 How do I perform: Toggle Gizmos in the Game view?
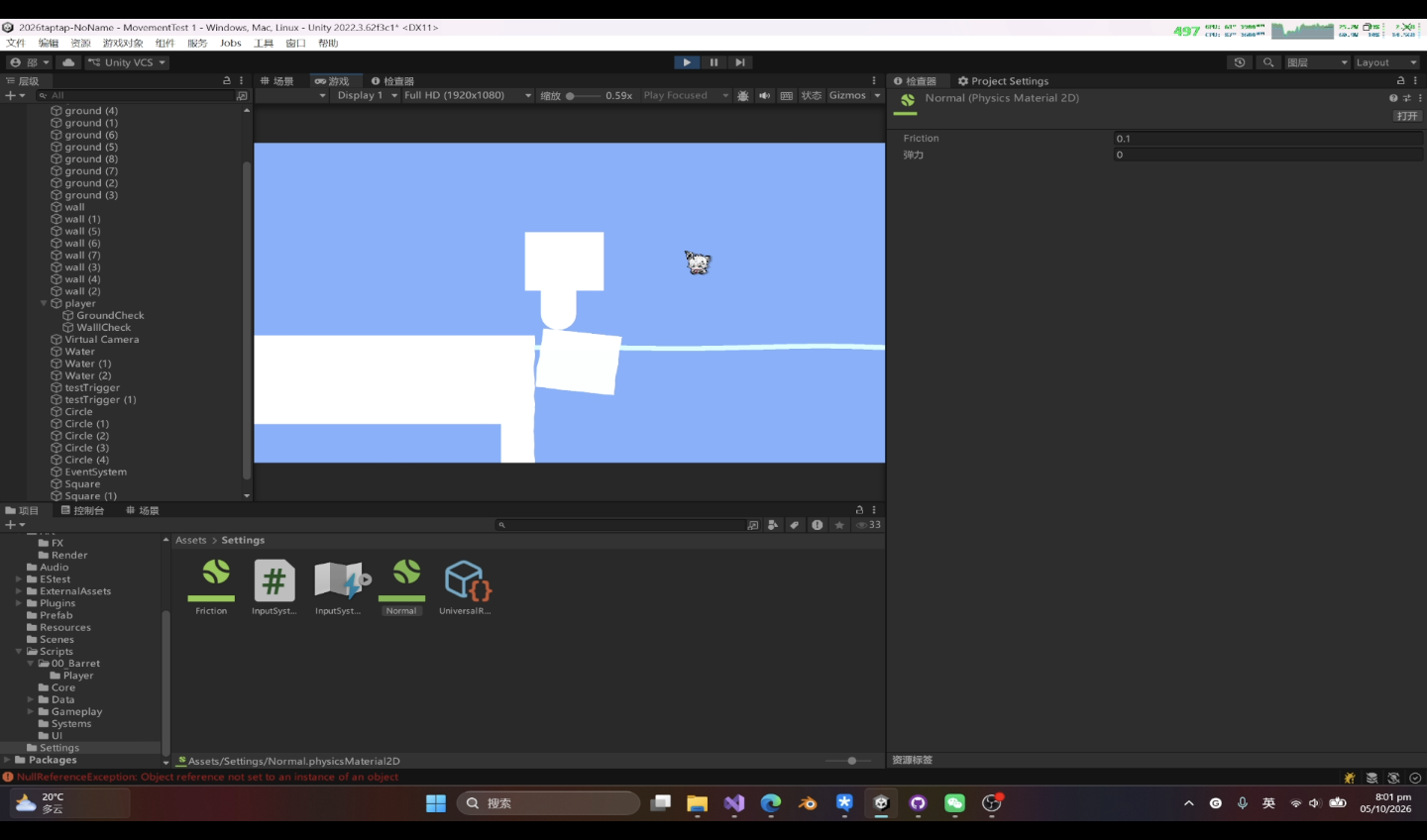point(847,96)
